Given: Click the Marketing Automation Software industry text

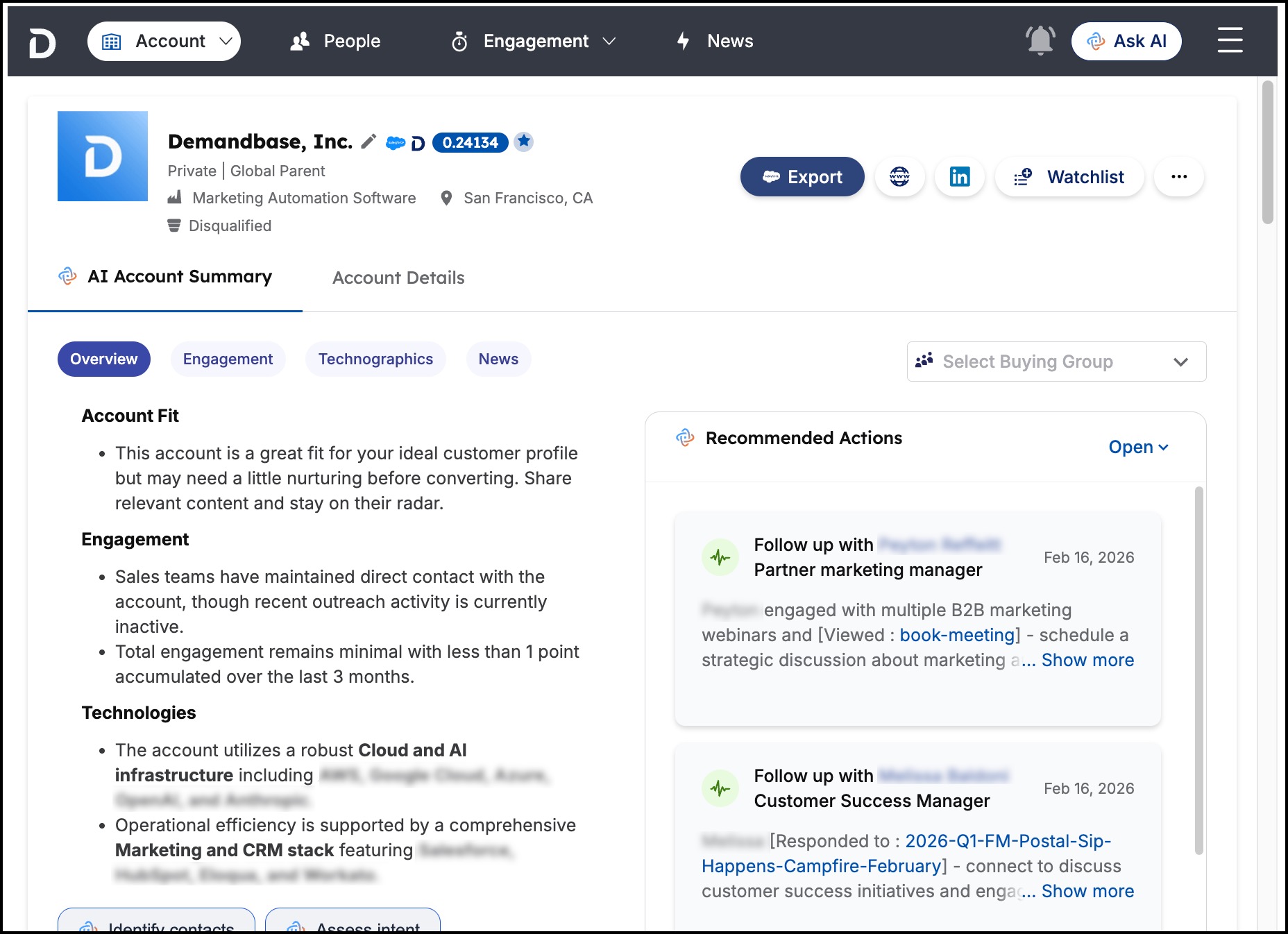Looking at the screenshot, I should pos(304,198).
